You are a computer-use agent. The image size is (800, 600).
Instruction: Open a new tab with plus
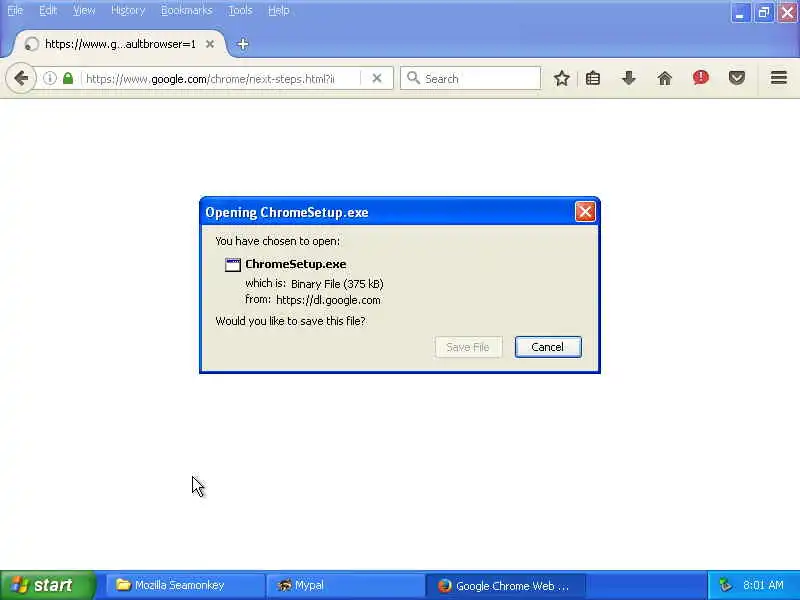[x=243, y=44]
